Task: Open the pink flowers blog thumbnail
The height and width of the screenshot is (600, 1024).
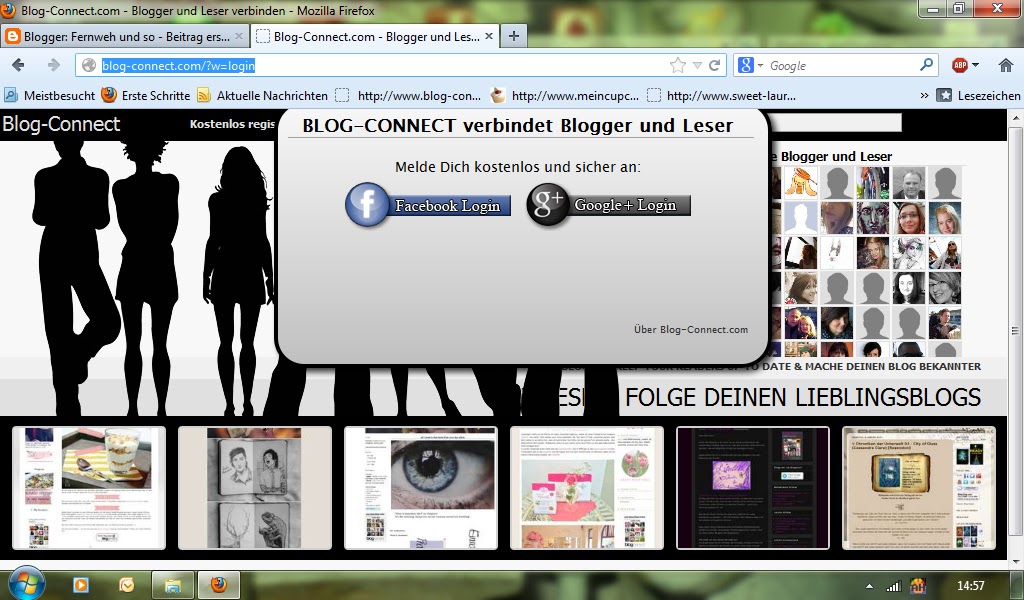Action: [x=586, y=488]
